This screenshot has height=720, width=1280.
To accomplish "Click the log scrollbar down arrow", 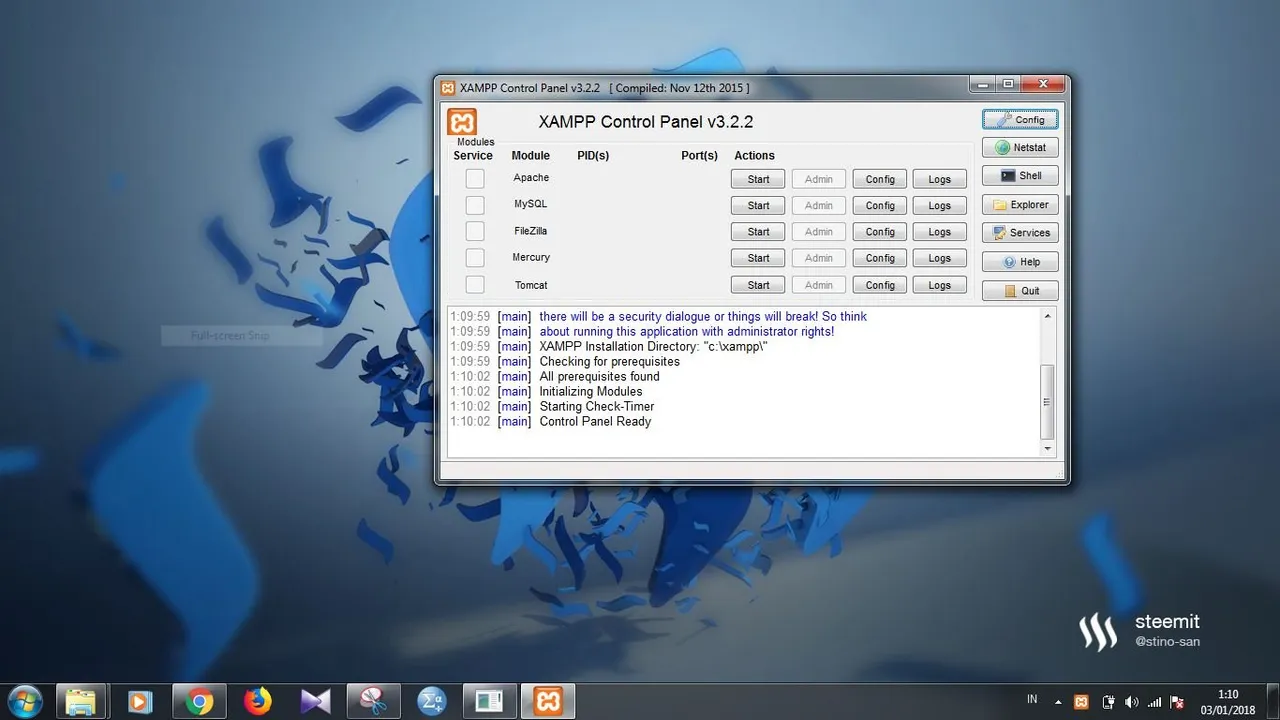I will coord(1048,449).
